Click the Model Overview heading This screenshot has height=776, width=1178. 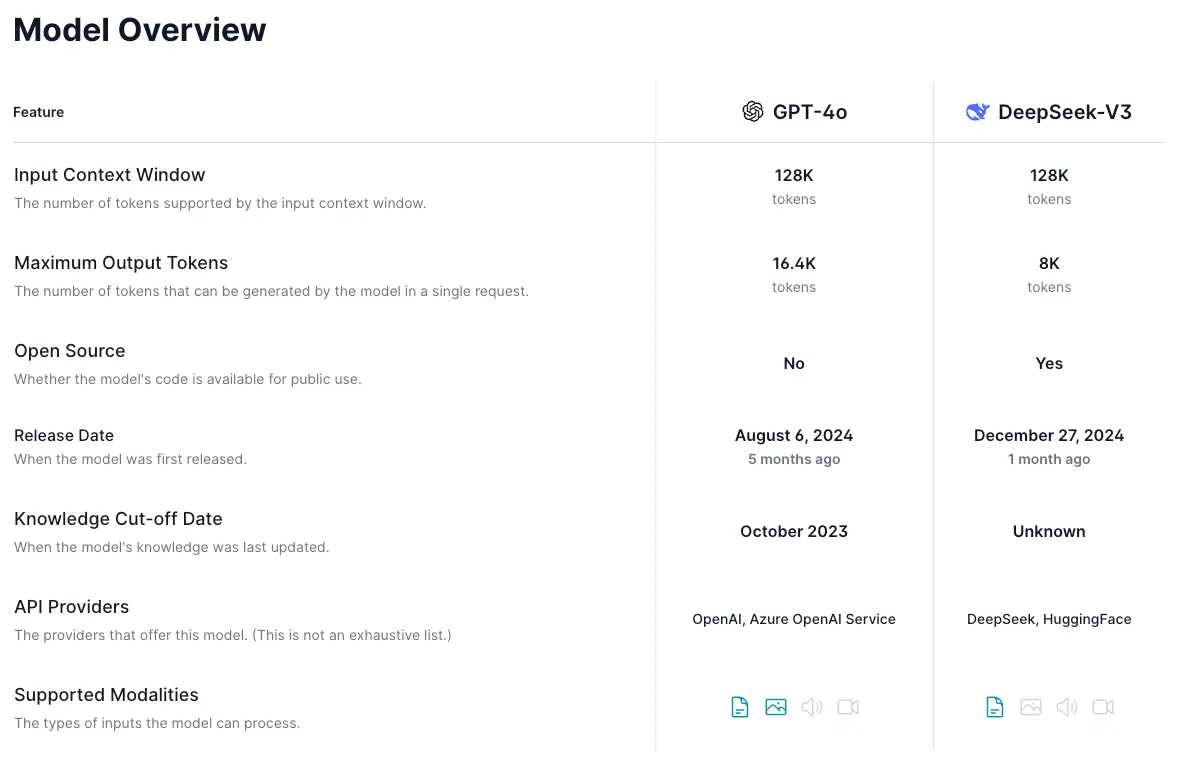tap(140, 30)
